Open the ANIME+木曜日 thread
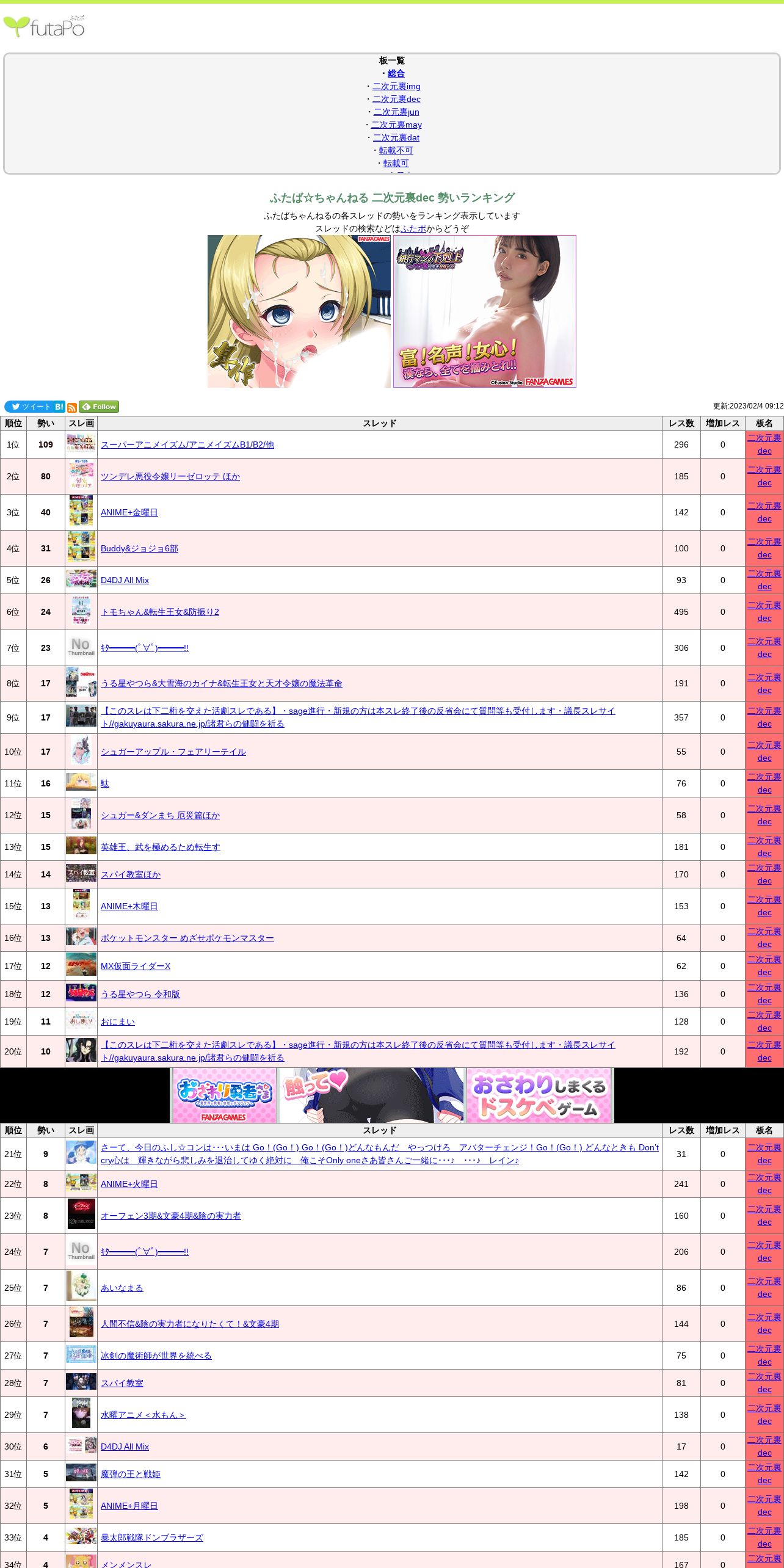 129,906
